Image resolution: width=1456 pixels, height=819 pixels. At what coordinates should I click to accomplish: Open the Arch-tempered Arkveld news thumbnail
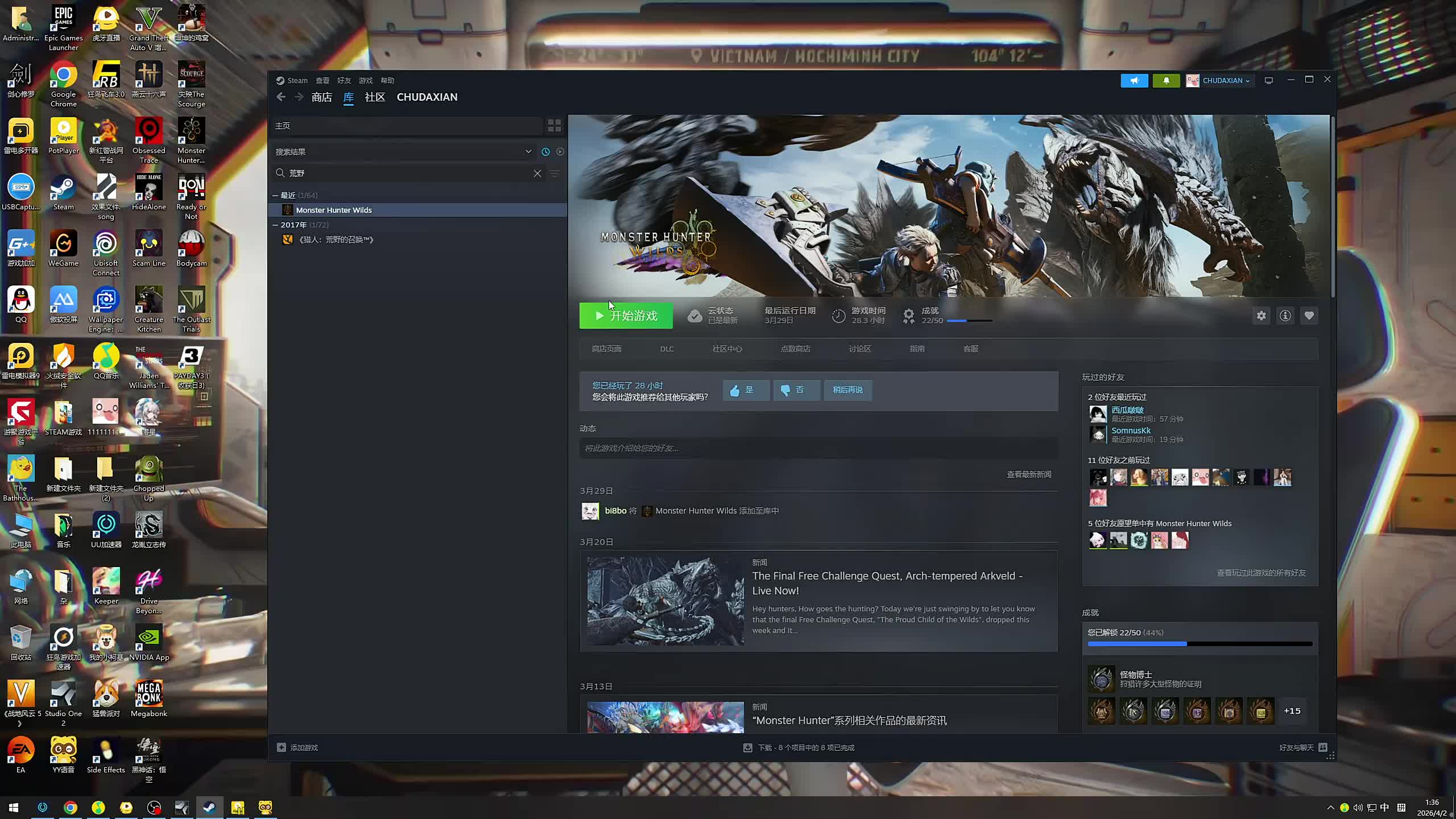665,601
